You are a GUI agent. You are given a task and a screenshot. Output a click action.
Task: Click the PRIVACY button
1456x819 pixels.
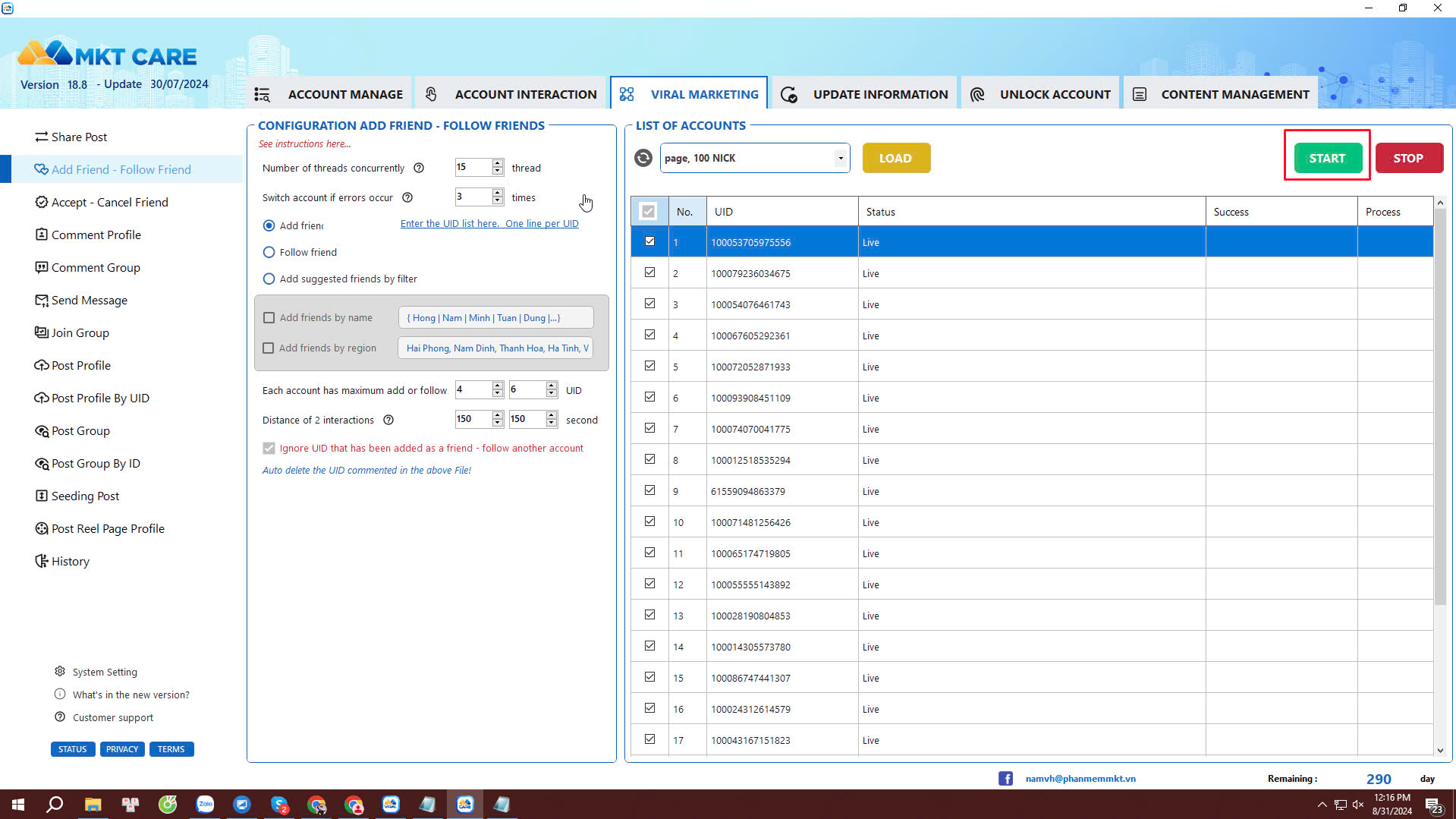122,749
